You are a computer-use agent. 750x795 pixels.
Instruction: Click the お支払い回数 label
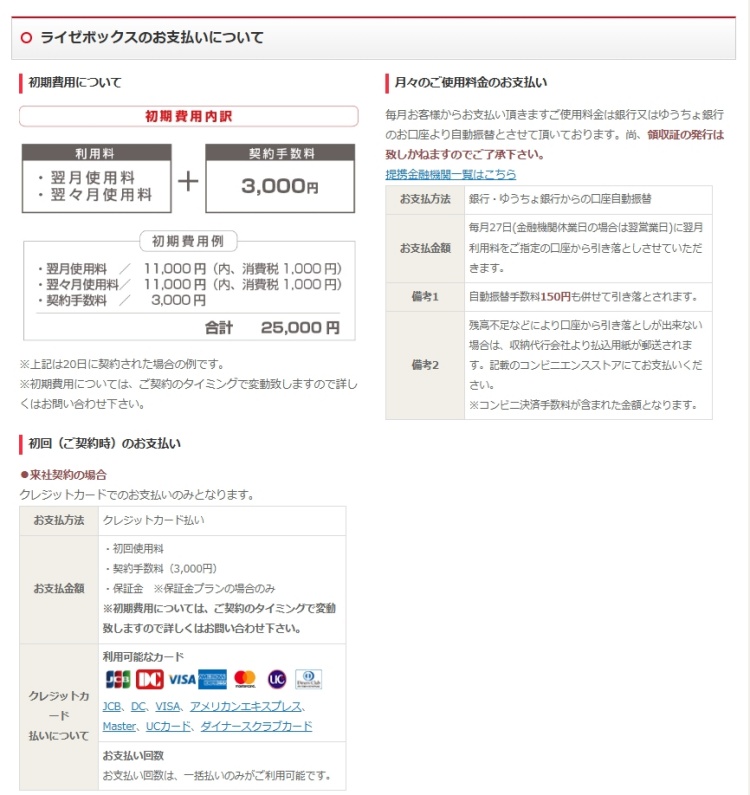point(133,755)
